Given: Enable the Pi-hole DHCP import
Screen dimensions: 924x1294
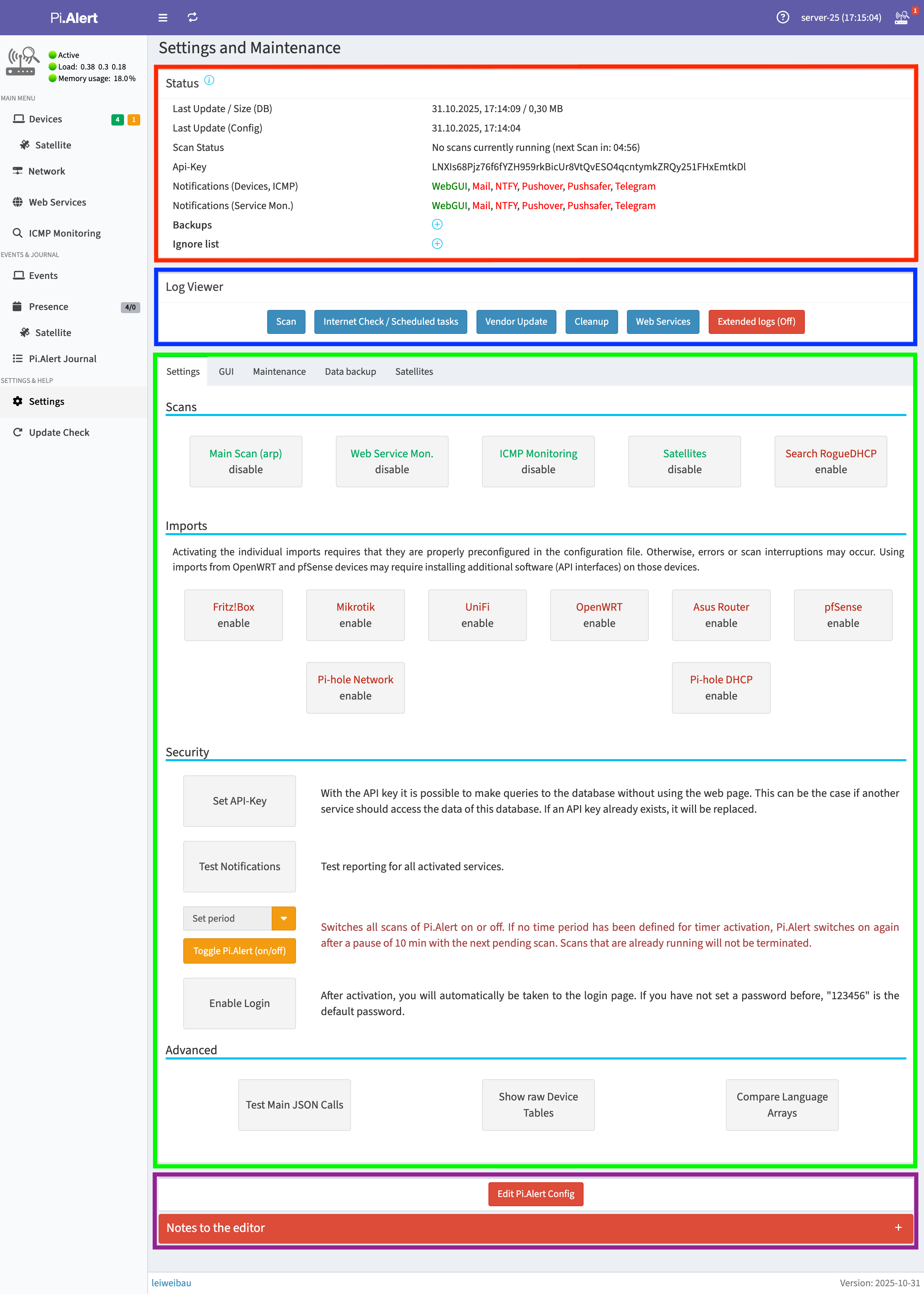Looking at the screenshot, I should 721,688.
